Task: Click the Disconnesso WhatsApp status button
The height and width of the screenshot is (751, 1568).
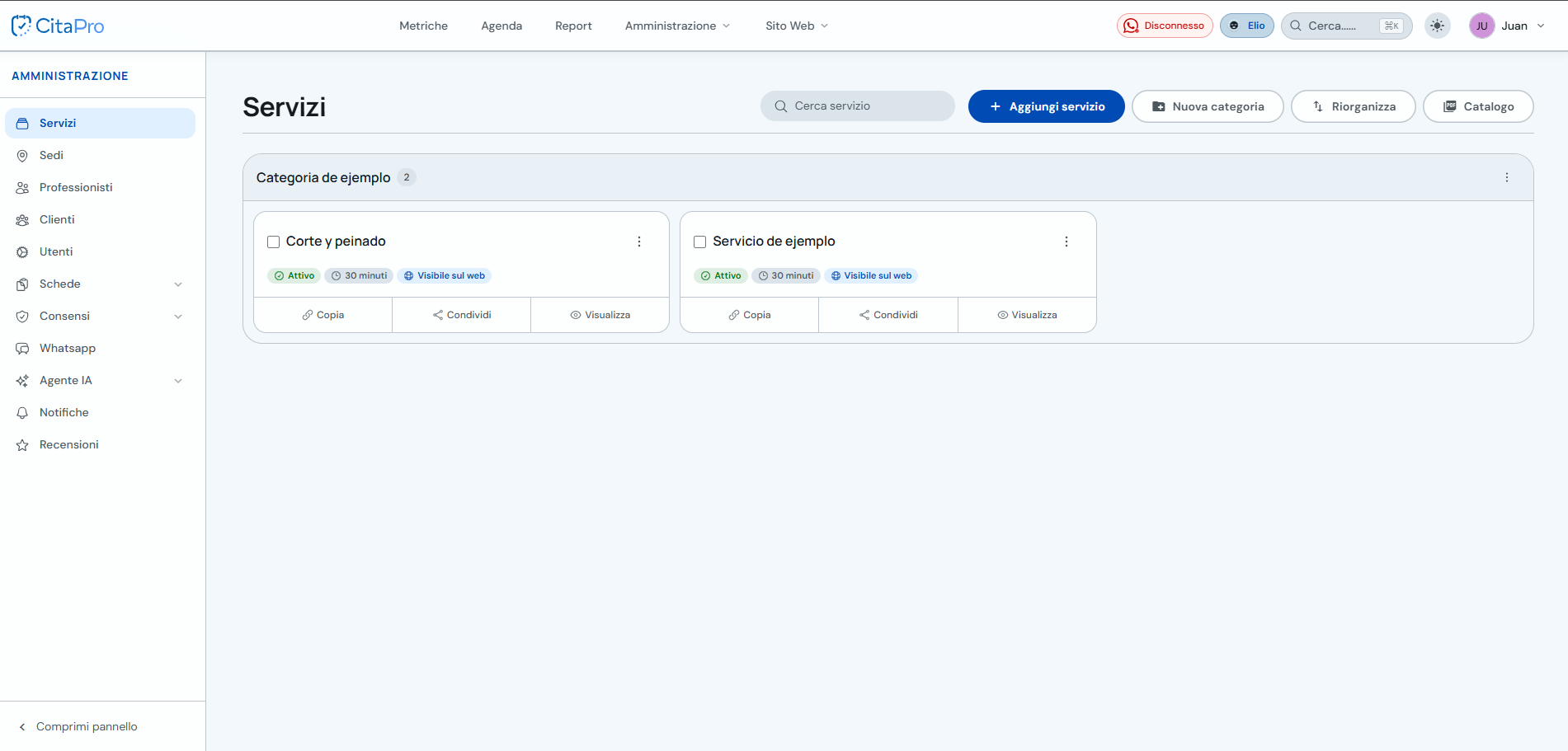Action: [x=1165, y=26]
